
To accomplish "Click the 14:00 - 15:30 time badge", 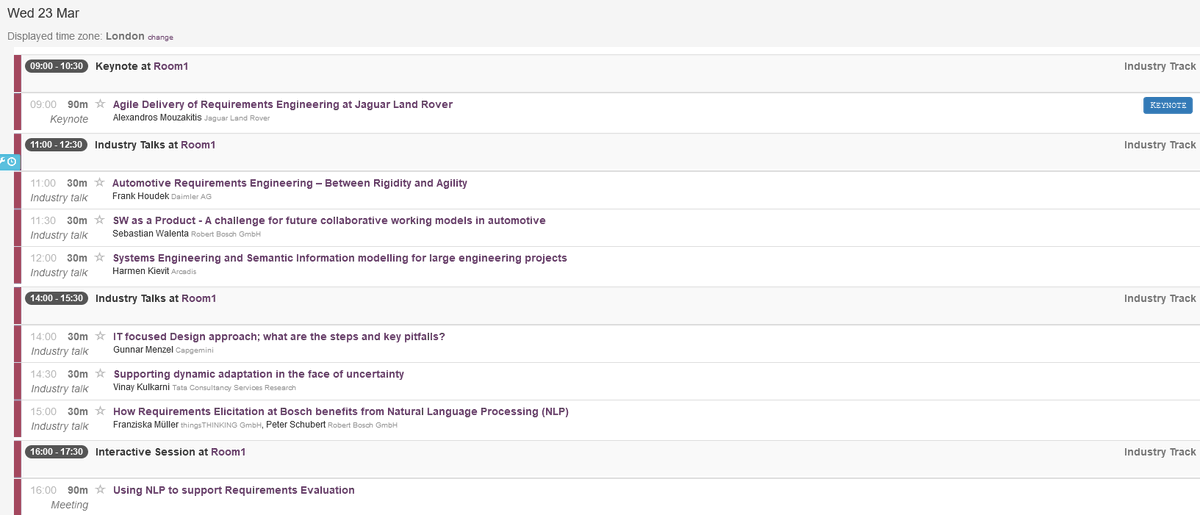I will [56, 298].
